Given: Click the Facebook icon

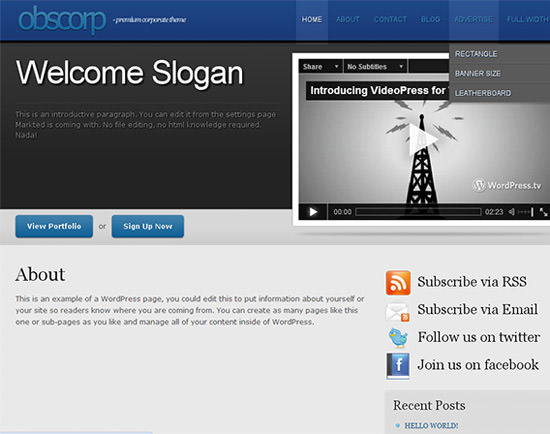Looking at the screenshot, I should pyautogui.click(x=398, y=366).
